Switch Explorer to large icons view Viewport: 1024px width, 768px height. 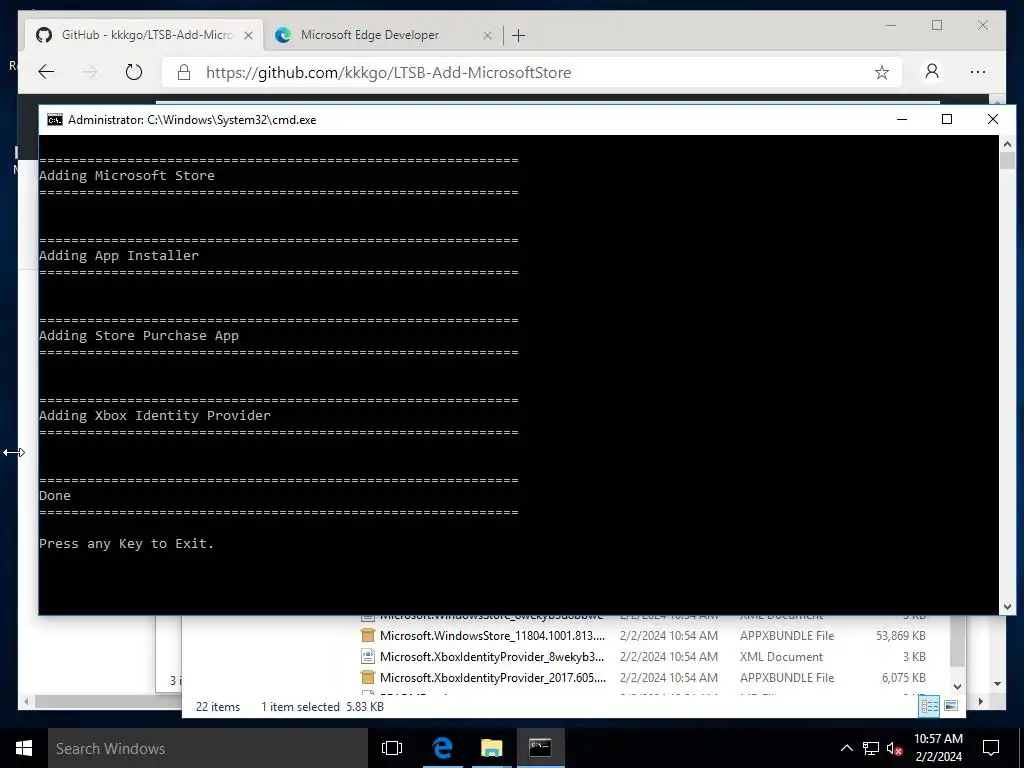click(951, 706)
